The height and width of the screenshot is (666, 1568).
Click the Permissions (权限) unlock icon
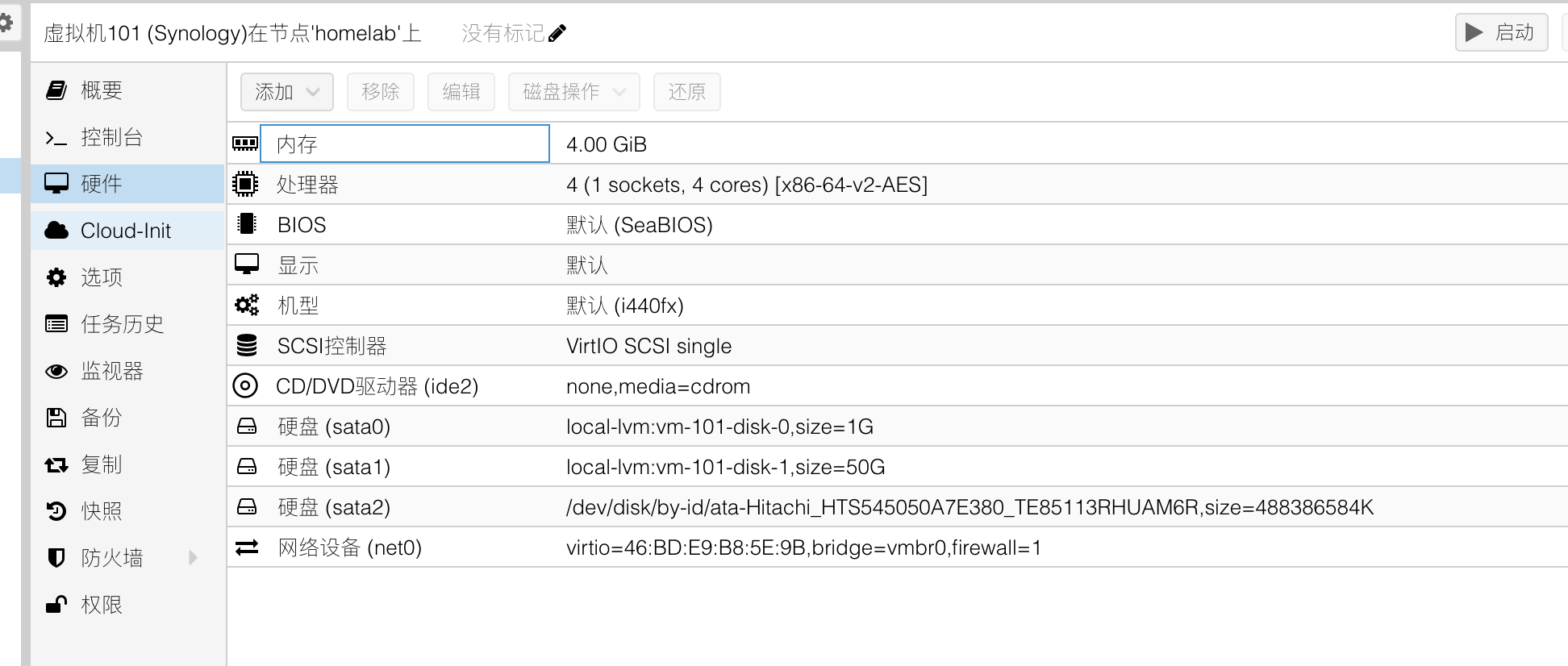coord(56,605)
